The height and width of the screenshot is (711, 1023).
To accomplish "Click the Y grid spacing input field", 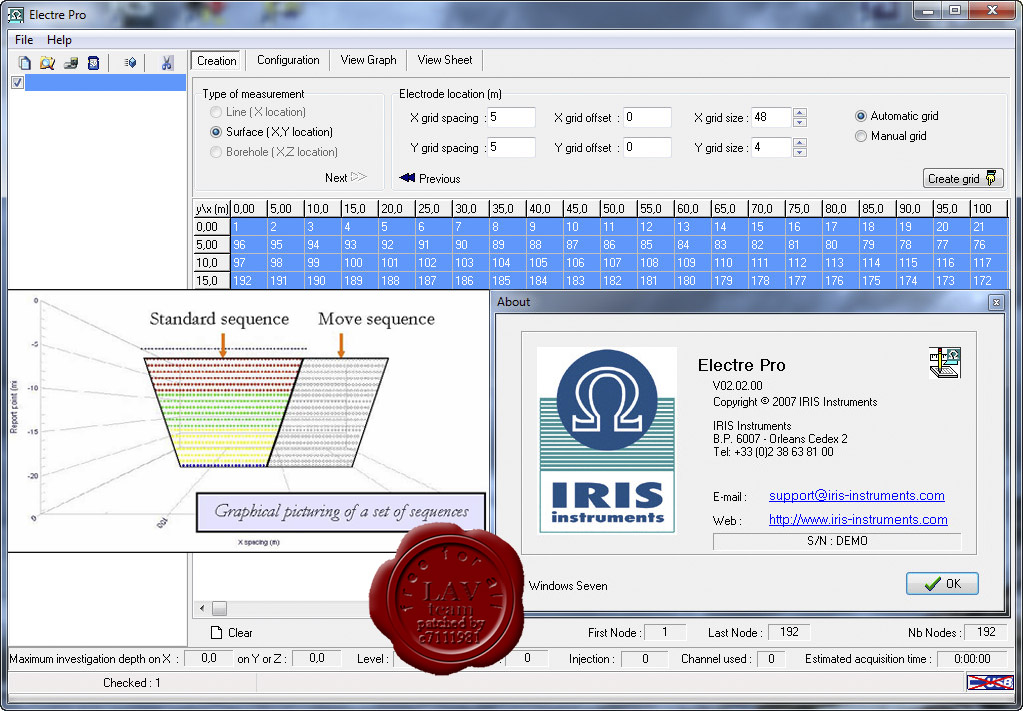I will 511,147.
